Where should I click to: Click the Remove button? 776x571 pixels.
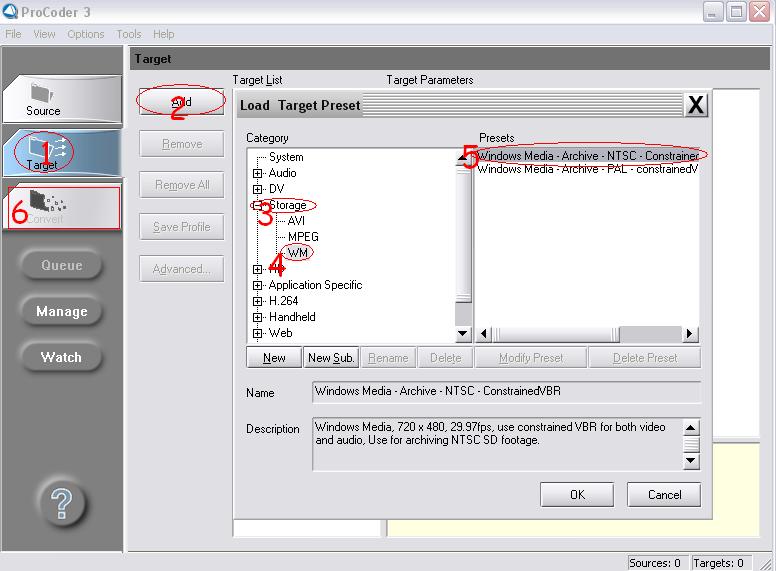click(x=182, y=144)
